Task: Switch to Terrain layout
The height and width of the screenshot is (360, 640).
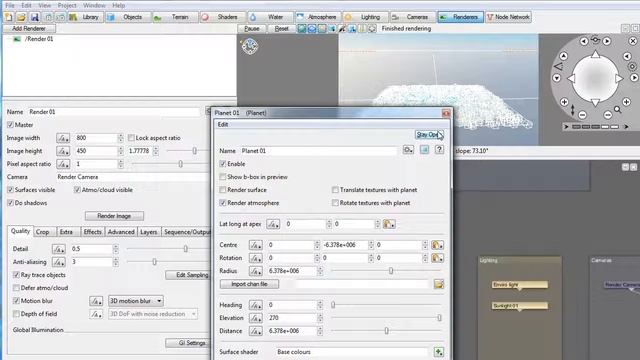Action: (x=175, y=17)
